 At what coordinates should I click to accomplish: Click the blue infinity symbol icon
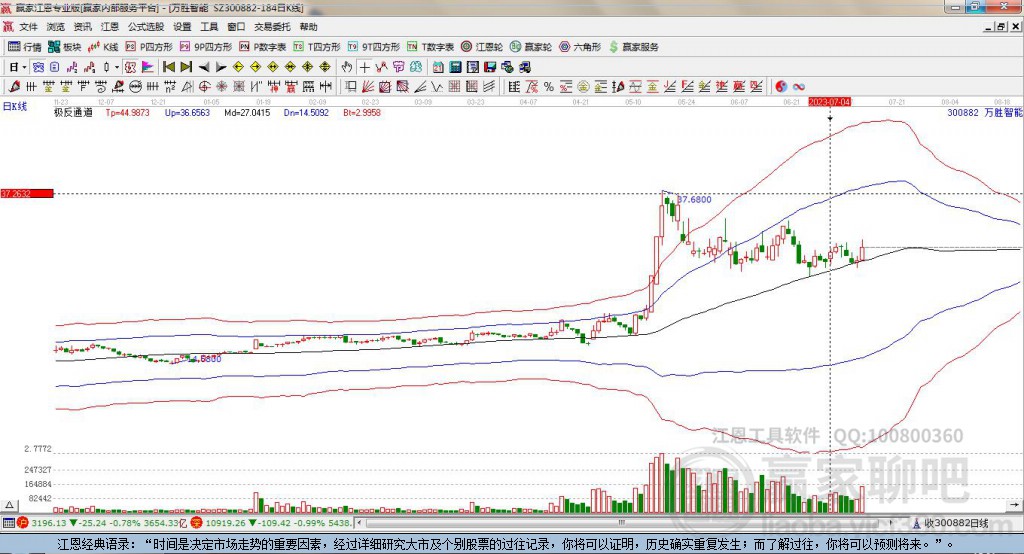pos(799,86)
